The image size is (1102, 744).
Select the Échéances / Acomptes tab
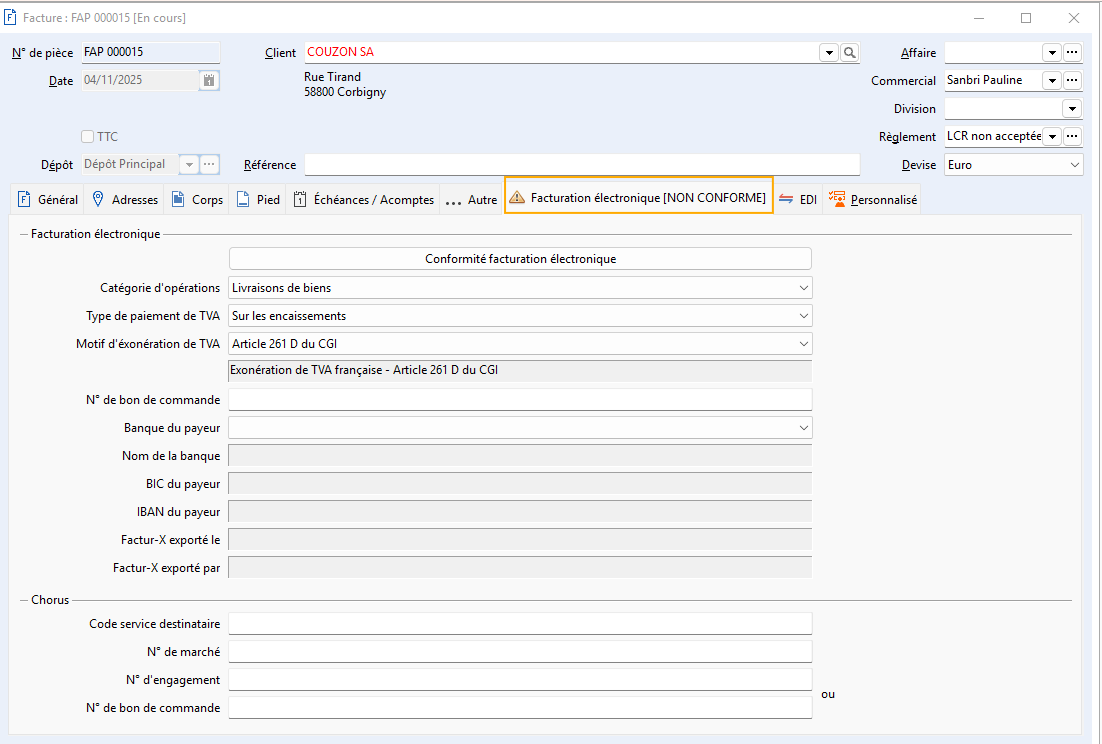coord(365,199)
